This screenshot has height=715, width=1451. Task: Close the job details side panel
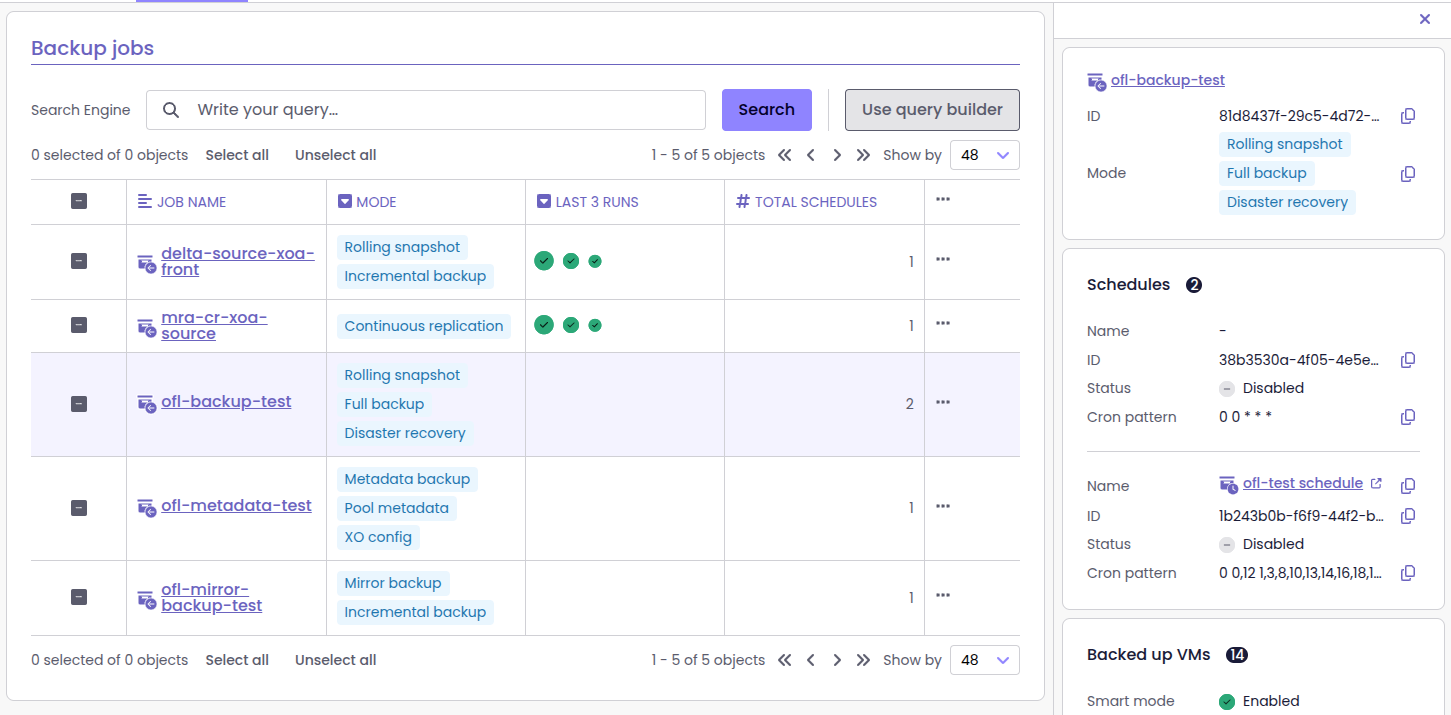tap(1425, 19)
